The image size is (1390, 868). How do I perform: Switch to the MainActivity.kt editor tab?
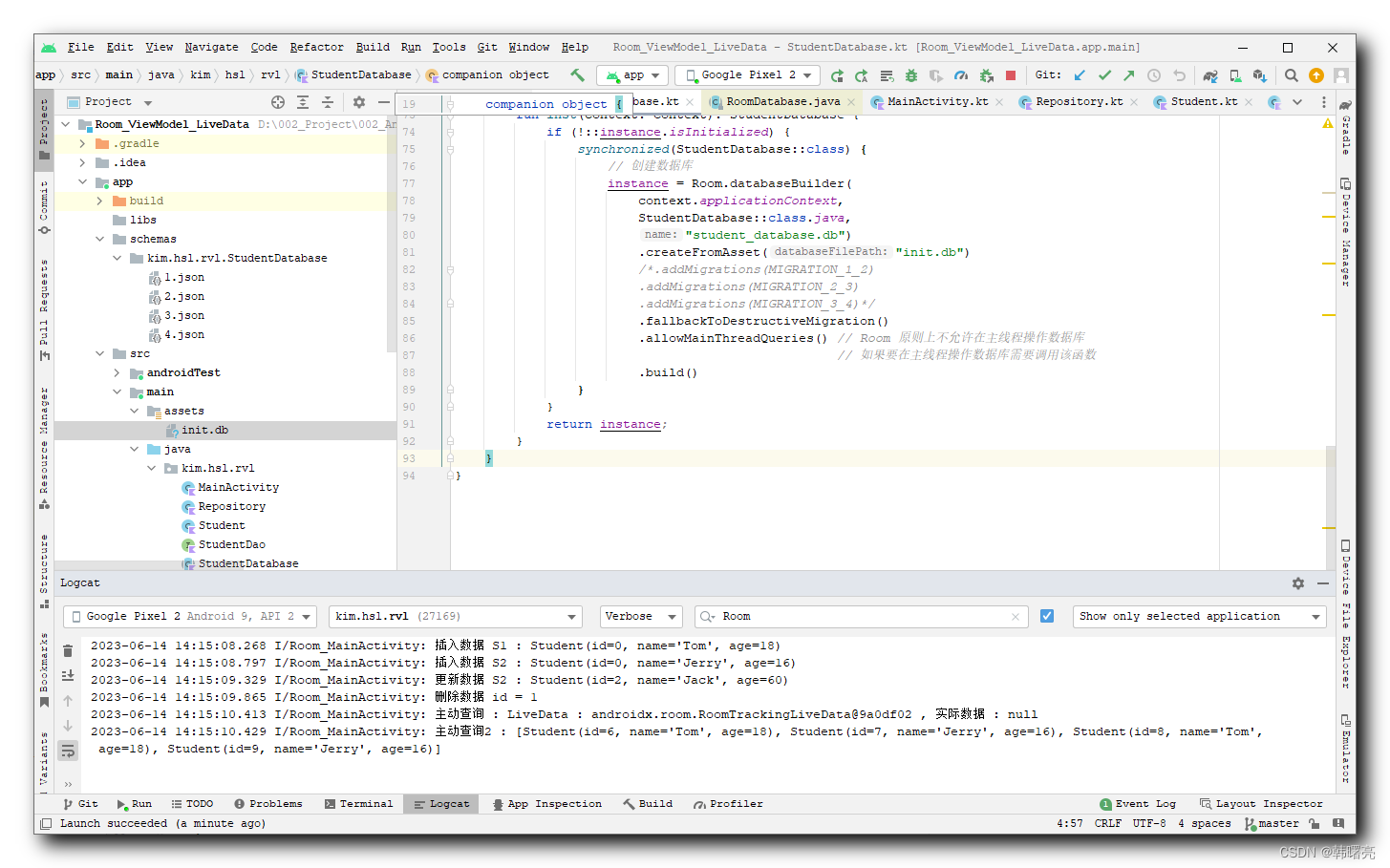pos(937,101)
